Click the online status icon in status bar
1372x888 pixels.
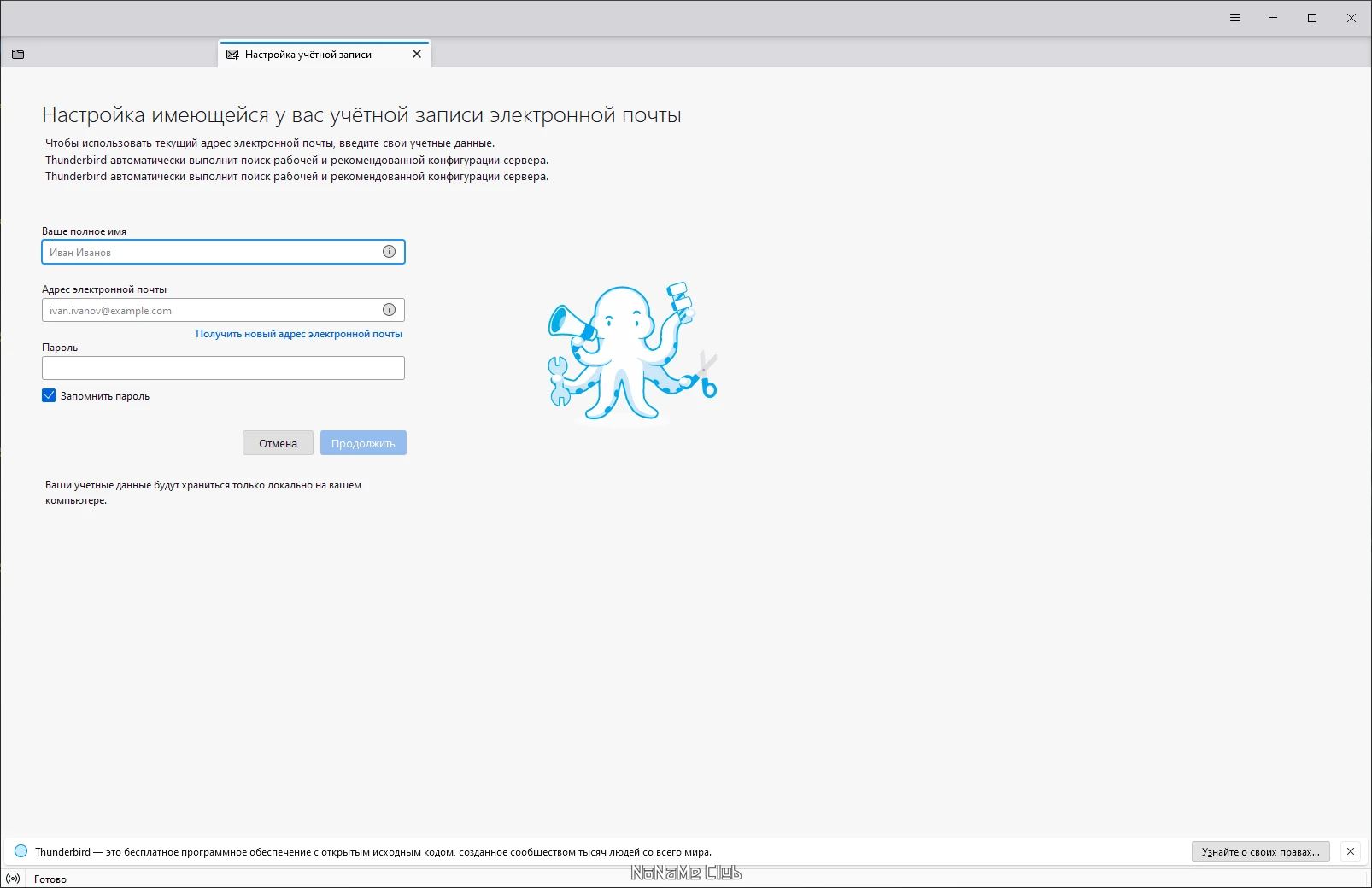(x=13, y=879)
